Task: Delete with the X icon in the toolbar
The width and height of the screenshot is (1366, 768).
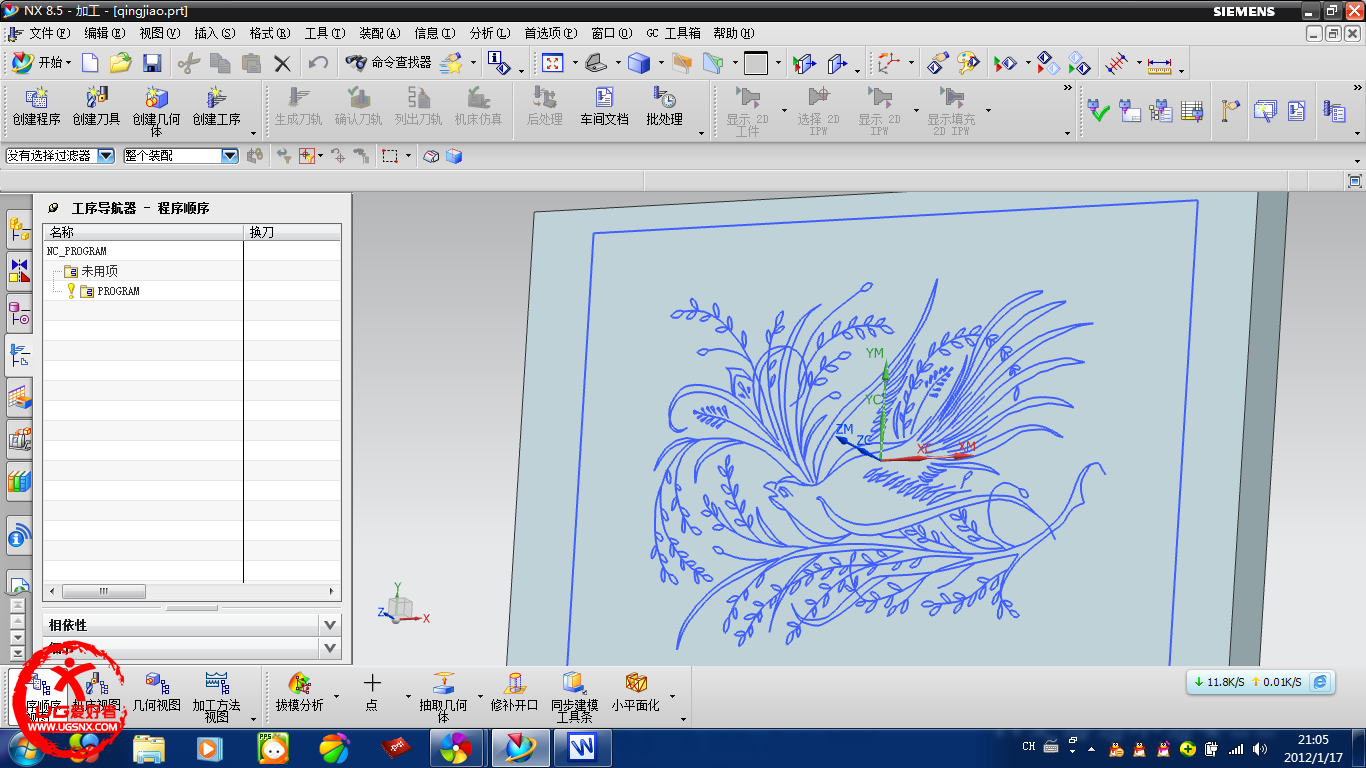Action: click(x=283, y=63)
